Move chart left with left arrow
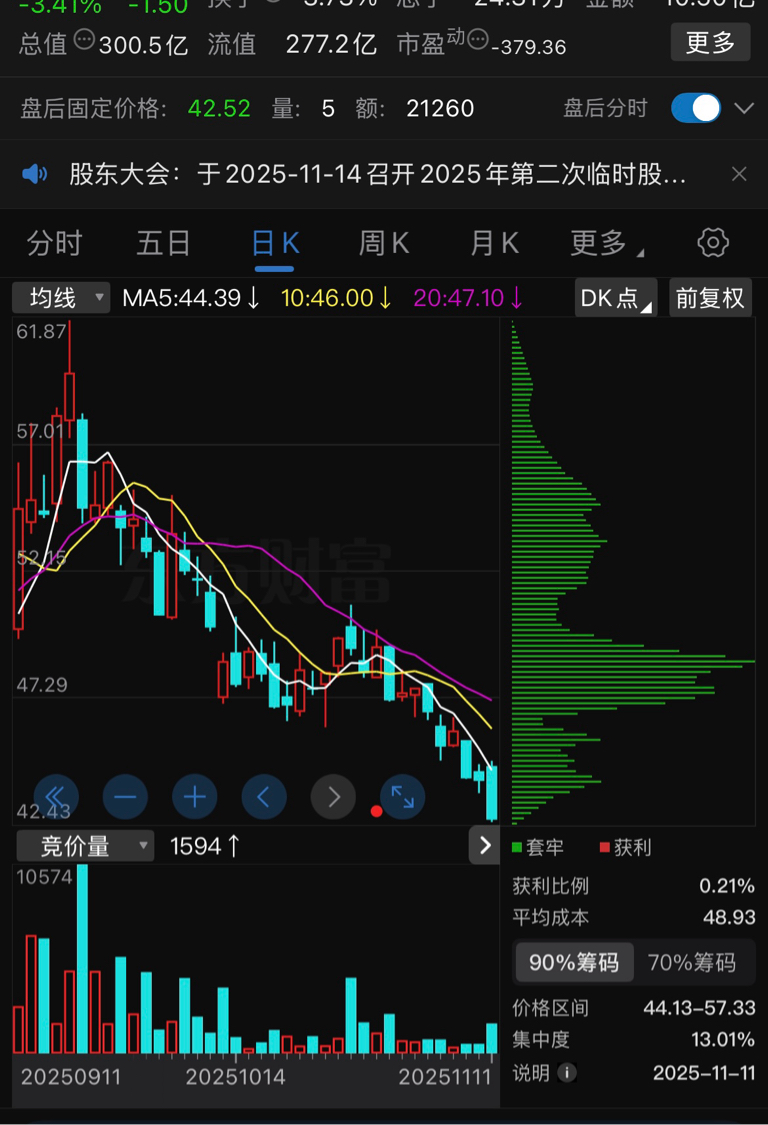The height and width of the screenshot is (1125, 768). (264, 796)
